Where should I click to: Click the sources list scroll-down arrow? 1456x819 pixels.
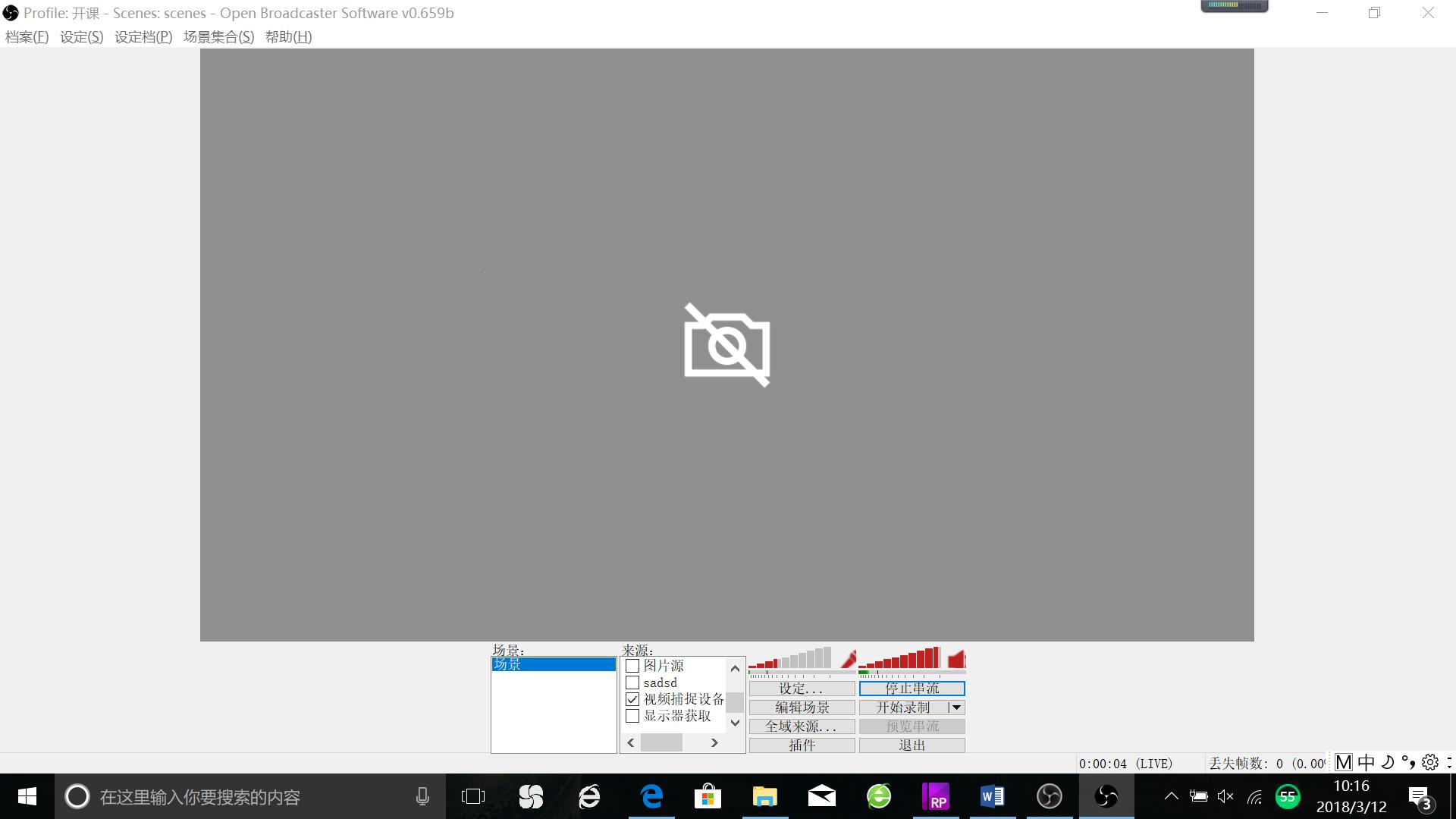735,723
